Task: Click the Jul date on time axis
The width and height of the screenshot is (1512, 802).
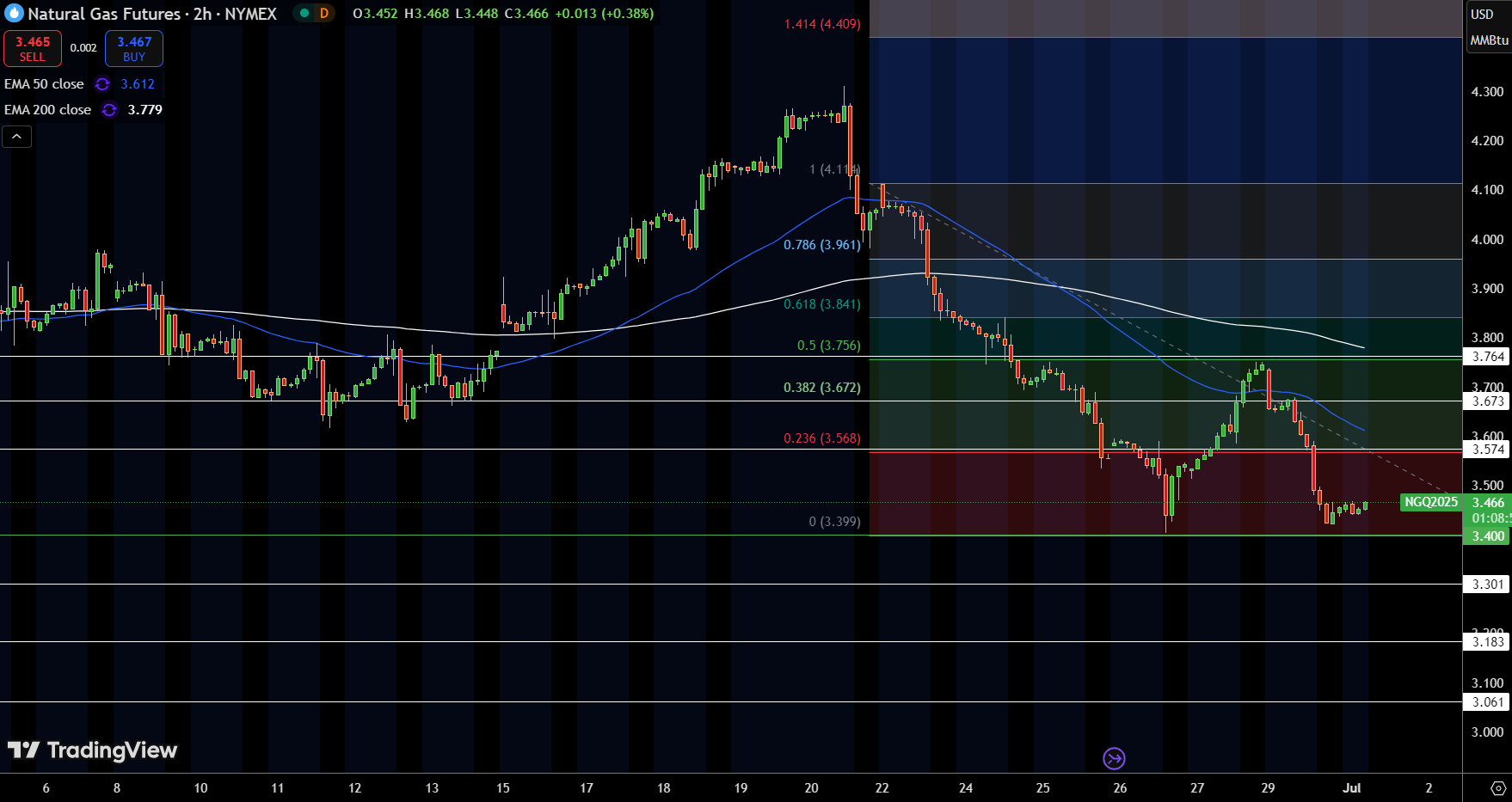Action: 1352,788
